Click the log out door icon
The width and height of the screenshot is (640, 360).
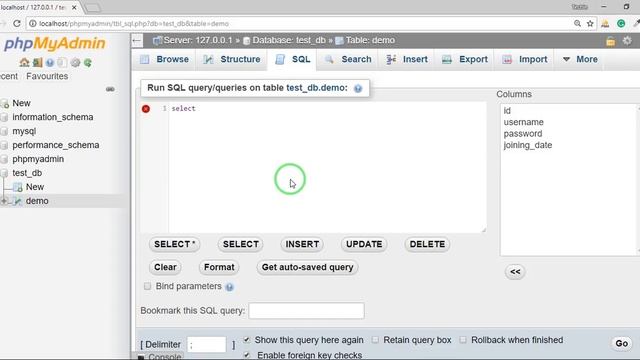point(38,62)
